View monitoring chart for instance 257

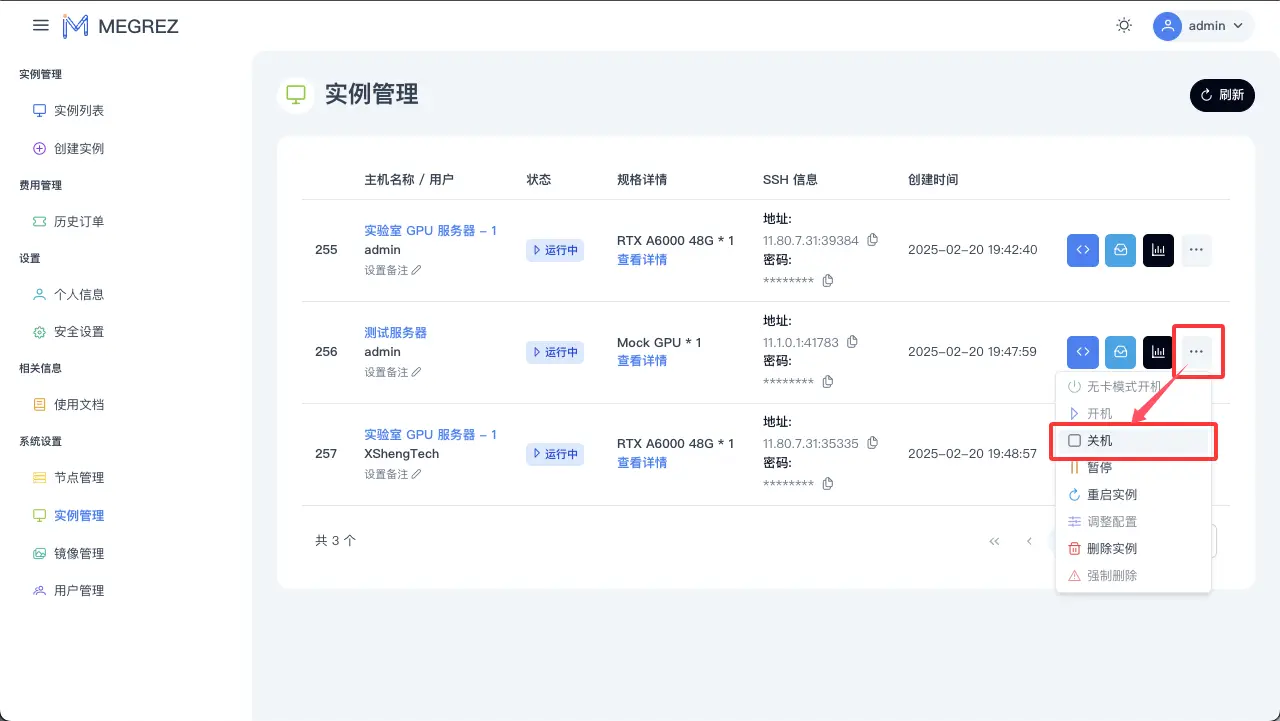[1158, 453]
